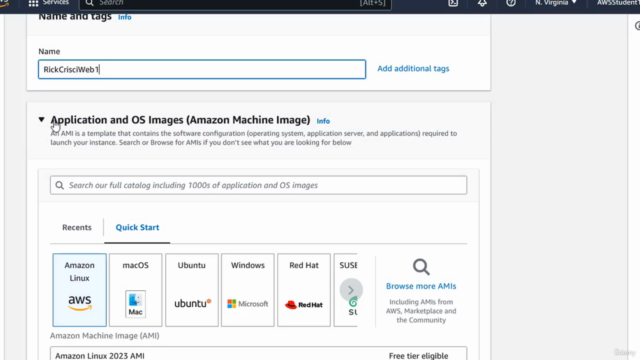Open Browse more AMIs link
The image size is (640, 360).
click(421, 286)
